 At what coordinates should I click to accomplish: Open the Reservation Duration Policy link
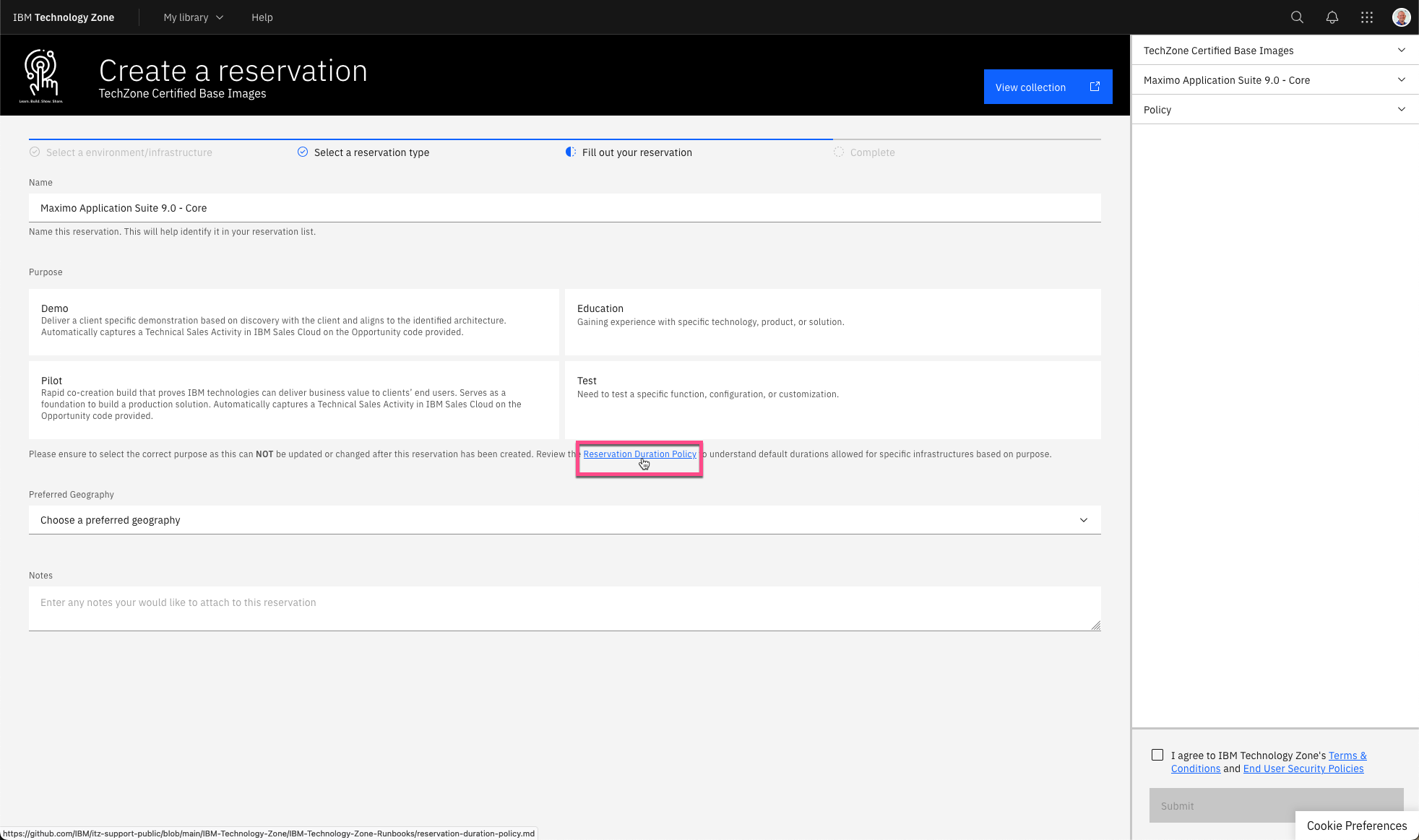pyautogui.click(x=640, y=454)
